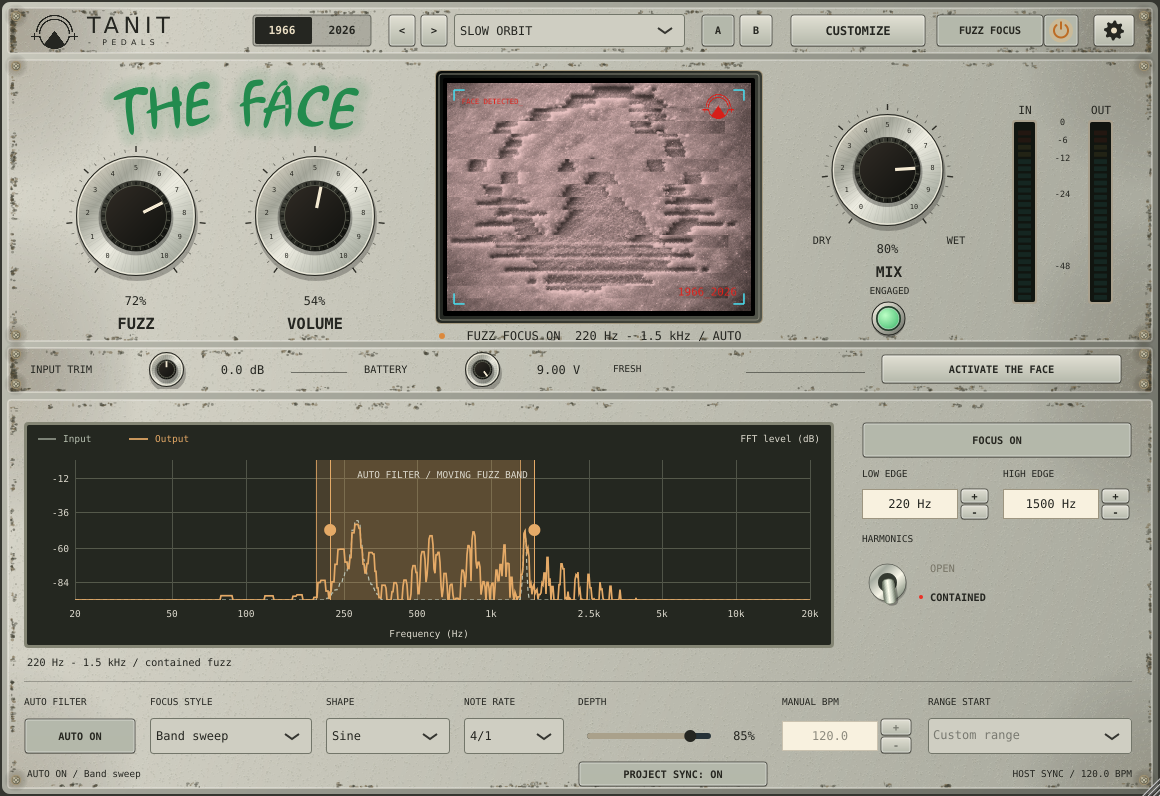Click the face detection video display
Viewport: 1160px width, 796px height.
coord(598,197)
